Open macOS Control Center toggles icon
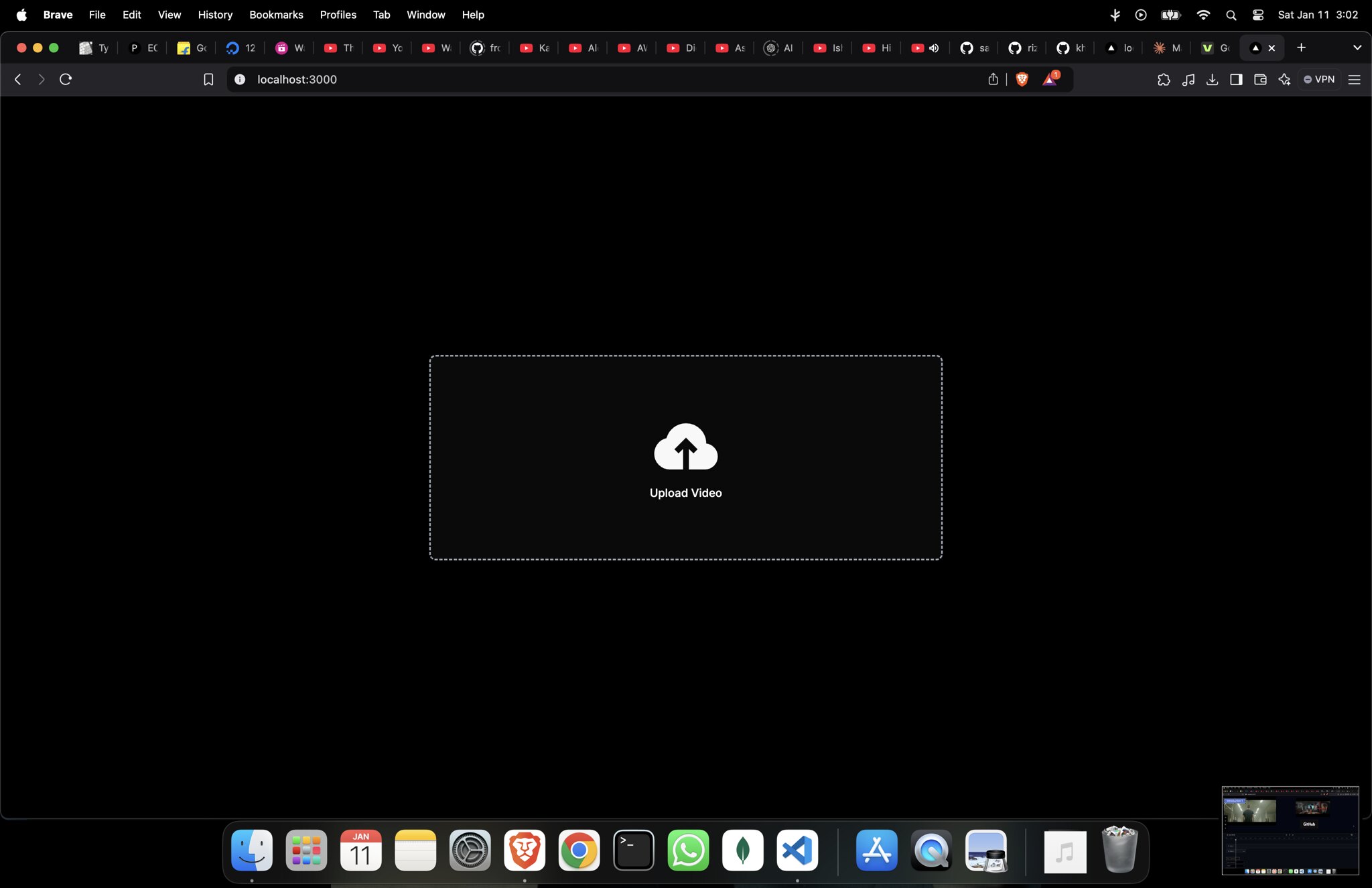 (x=1257, y=15)
